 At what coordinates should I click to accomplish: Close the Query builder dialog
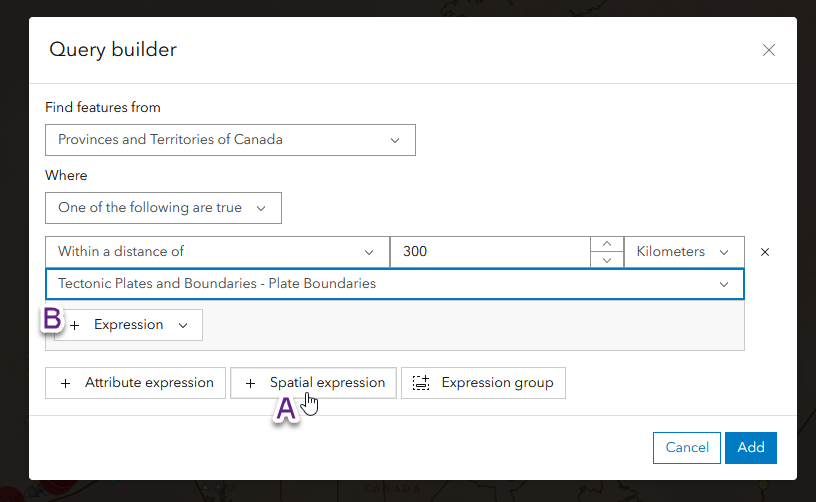[768, 50]
